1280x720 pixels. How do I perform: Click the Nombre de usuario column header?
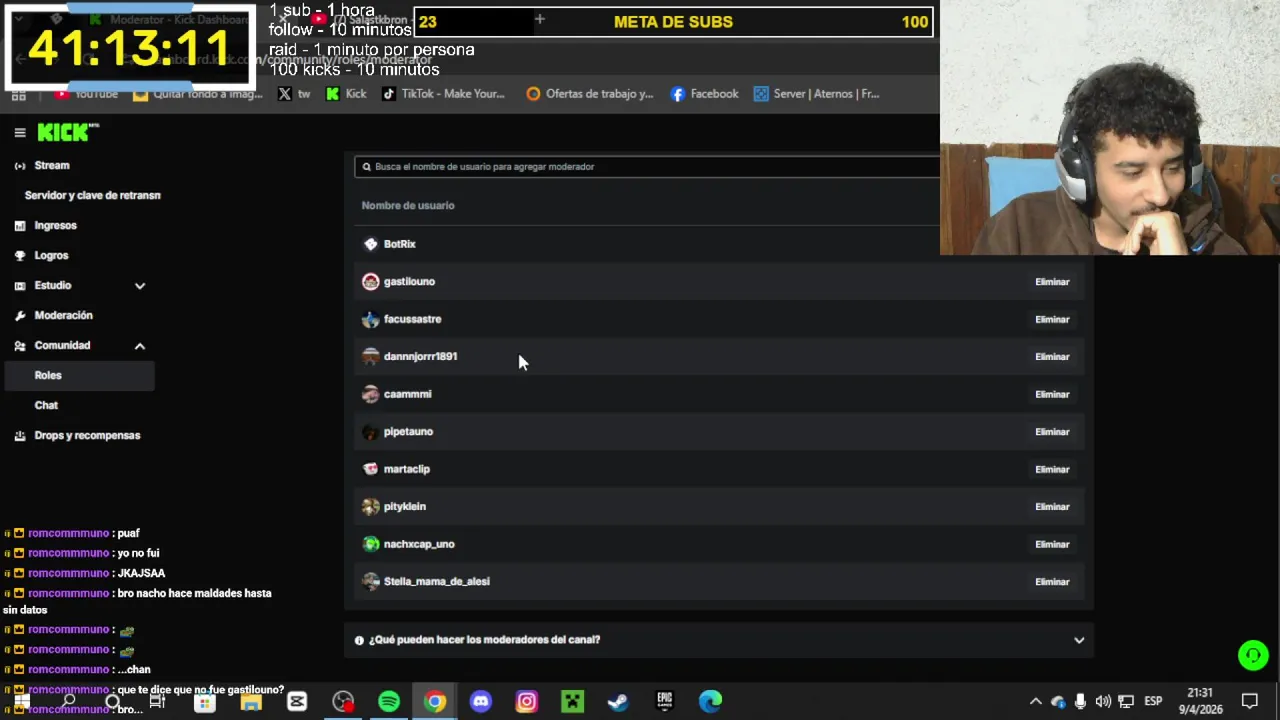coord(408,205)
